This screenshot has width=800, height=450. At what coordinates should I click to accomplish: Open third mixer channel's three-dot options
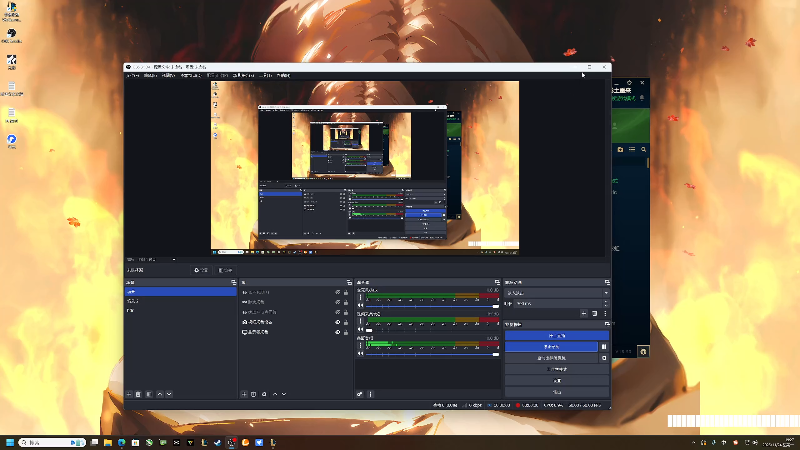click(x=361, y=345)
